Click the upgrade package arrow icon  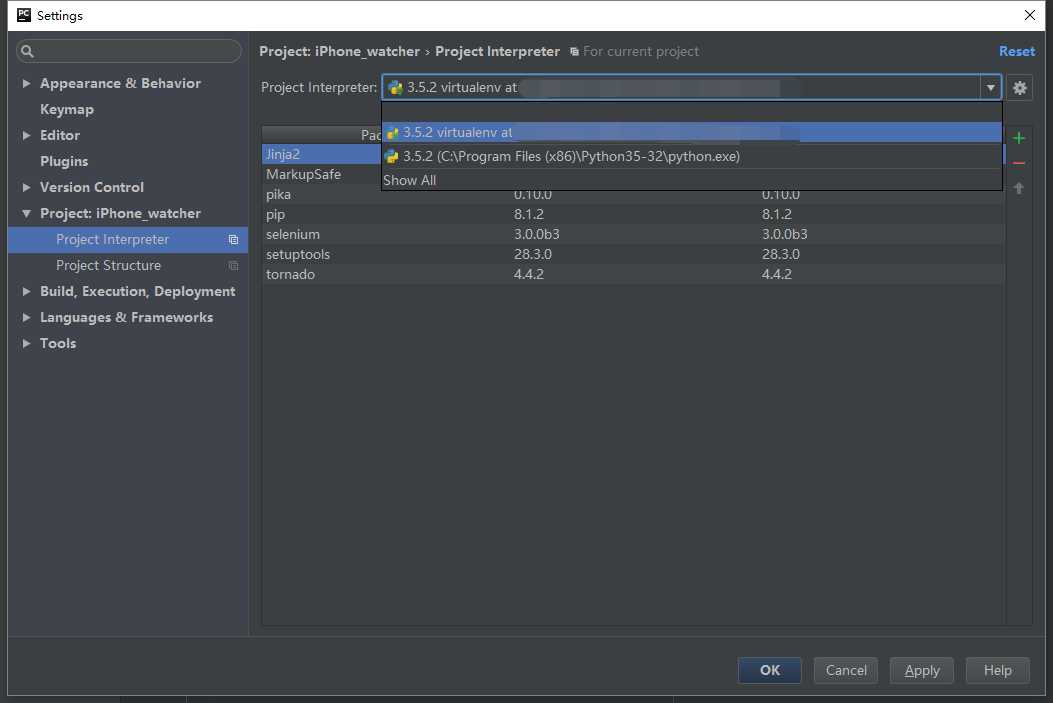[x=1019, y=189]
